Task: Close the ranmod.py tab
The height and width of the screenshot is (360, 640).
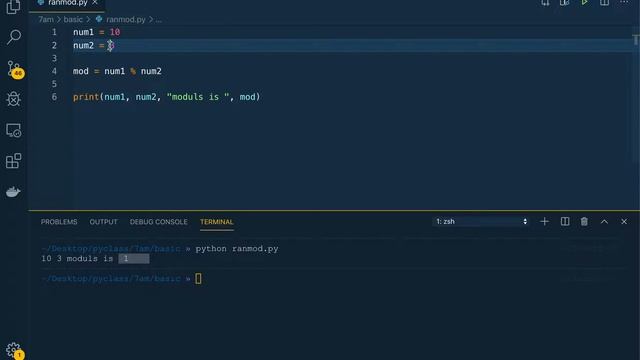Action: (x=95, y=2)
